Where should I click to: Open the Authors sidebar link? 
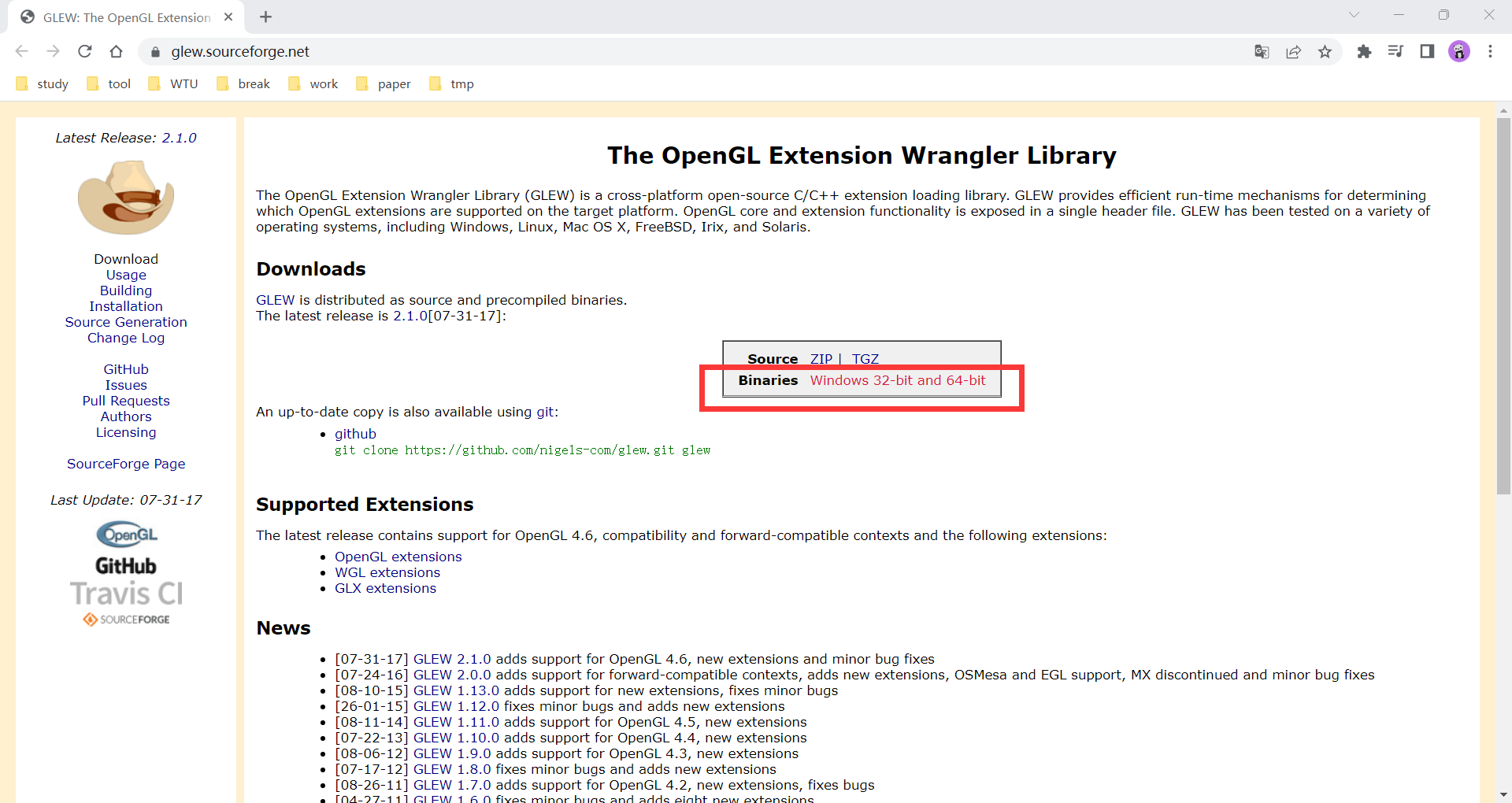126,416
